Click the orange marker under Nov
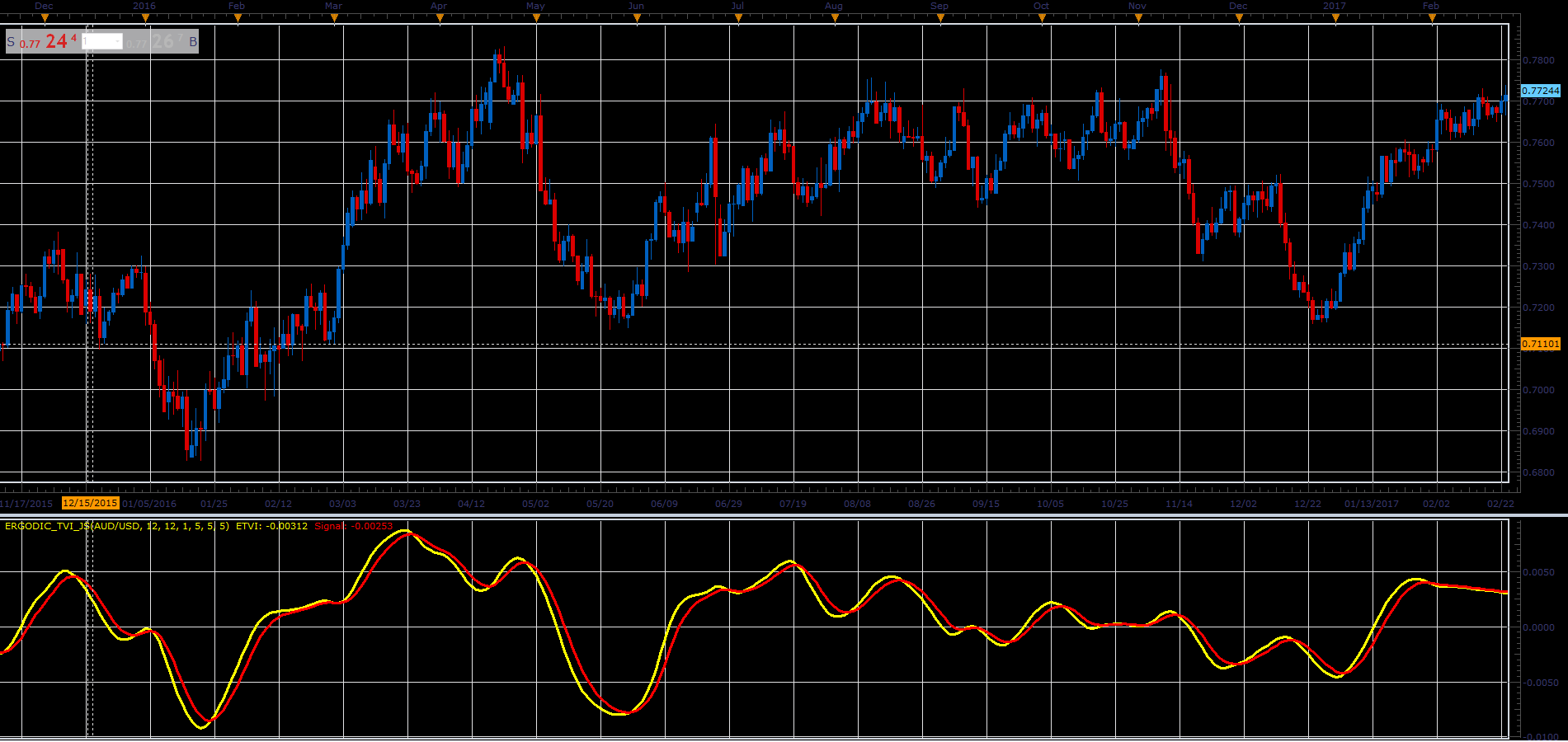The height and width of the screenshot is (742, 1568). [1138, 18]
